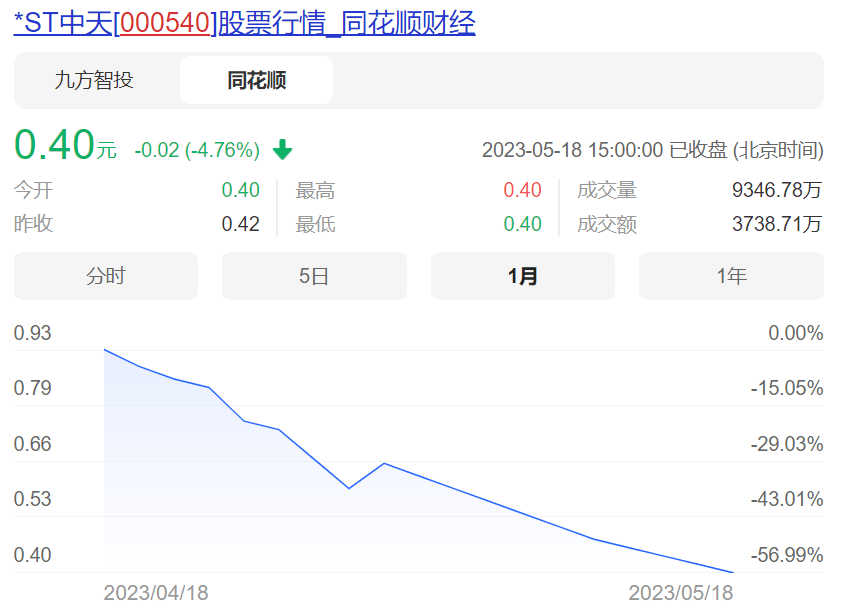
Task: Click the green downward arrow price indicator
Action: tap(283, 148)
